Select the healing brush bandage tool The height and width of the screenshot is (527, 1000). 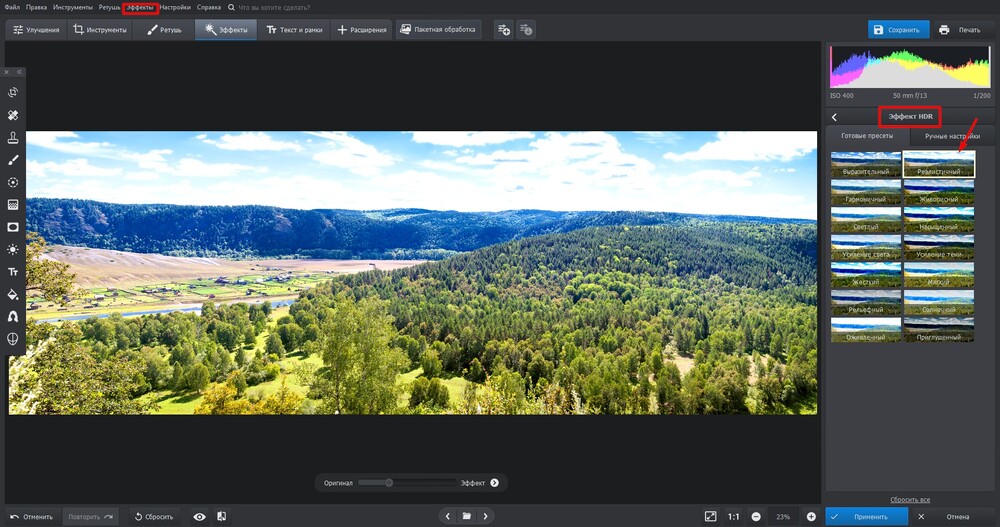13,115
